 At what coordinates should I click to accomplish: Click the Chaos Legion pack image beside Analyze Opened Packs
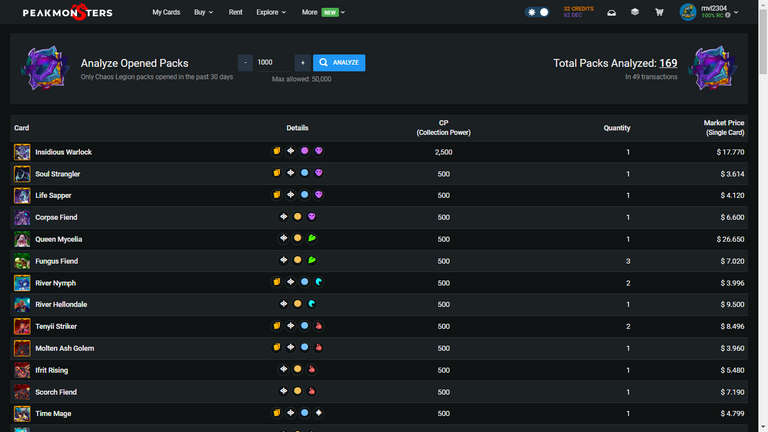(x=45, y=68)
